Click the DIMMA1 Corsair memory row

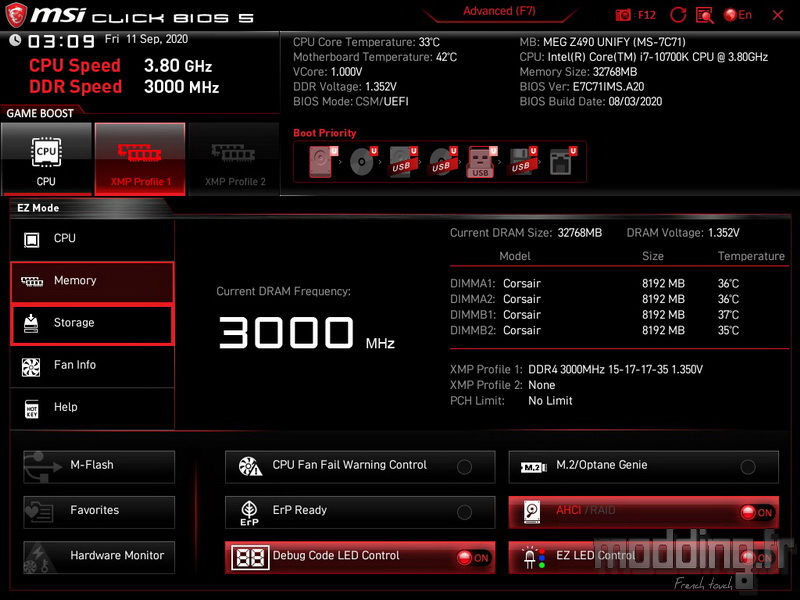pos(595,284)
